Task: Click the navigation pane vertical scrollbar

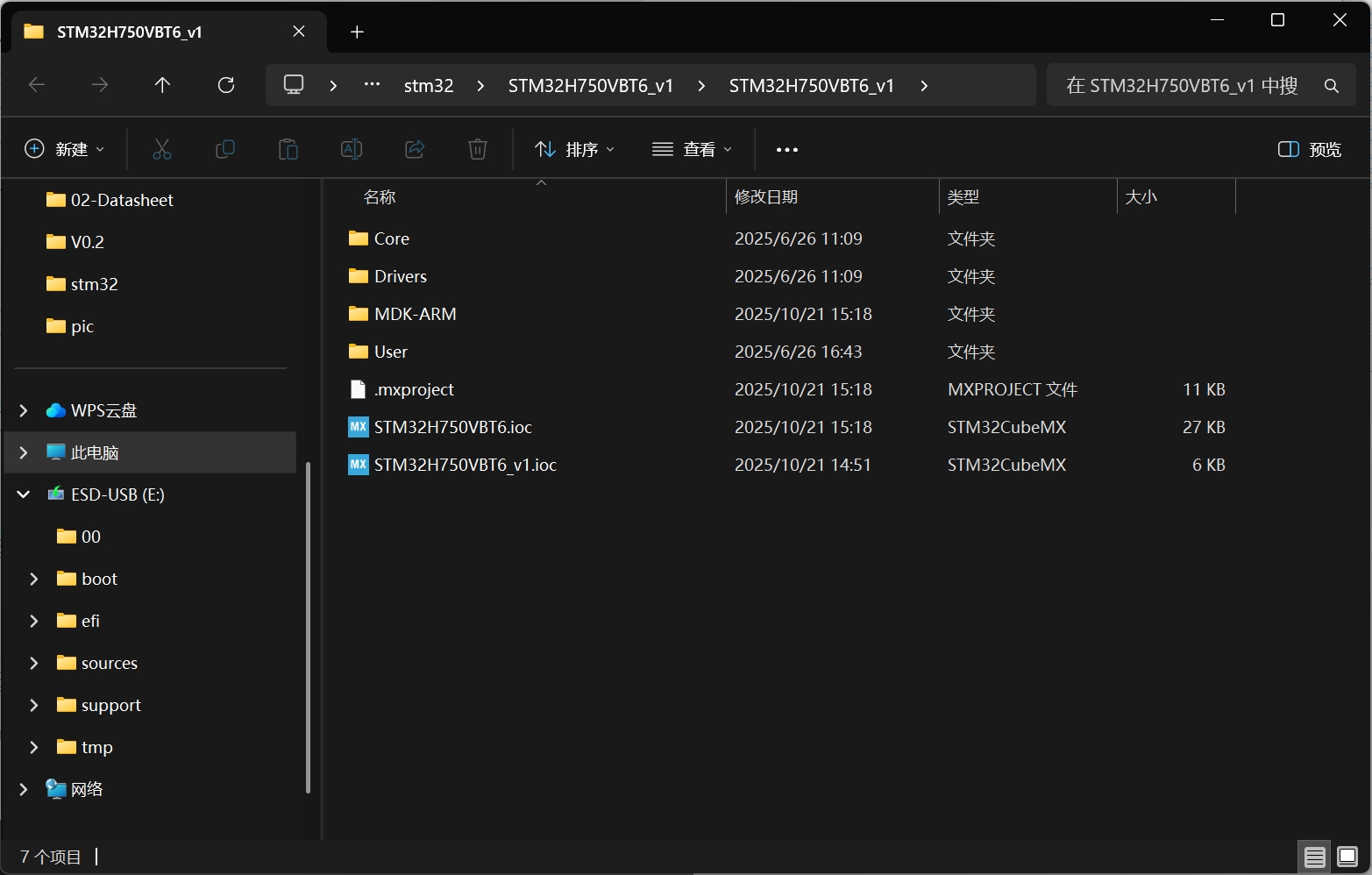Action: [308, 627]
